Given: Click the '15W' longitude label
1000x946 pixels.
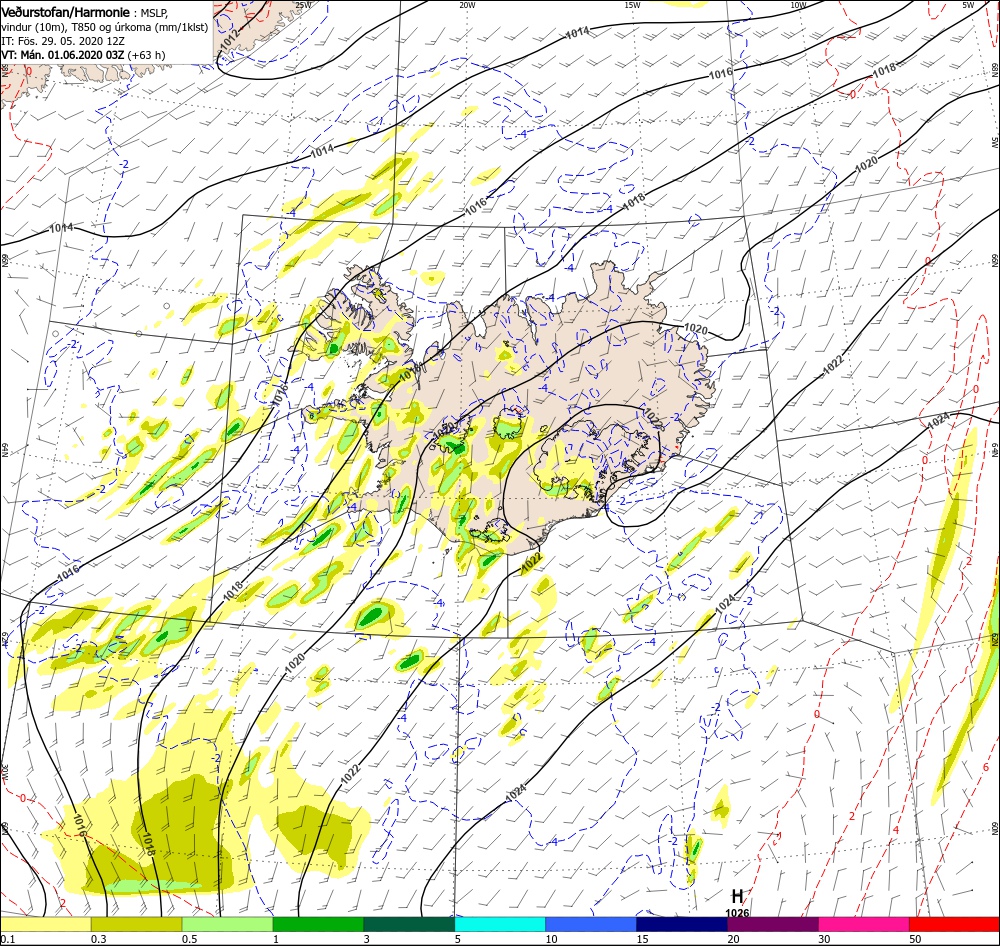Looking at the screenshot, I should tap(633, 5).
